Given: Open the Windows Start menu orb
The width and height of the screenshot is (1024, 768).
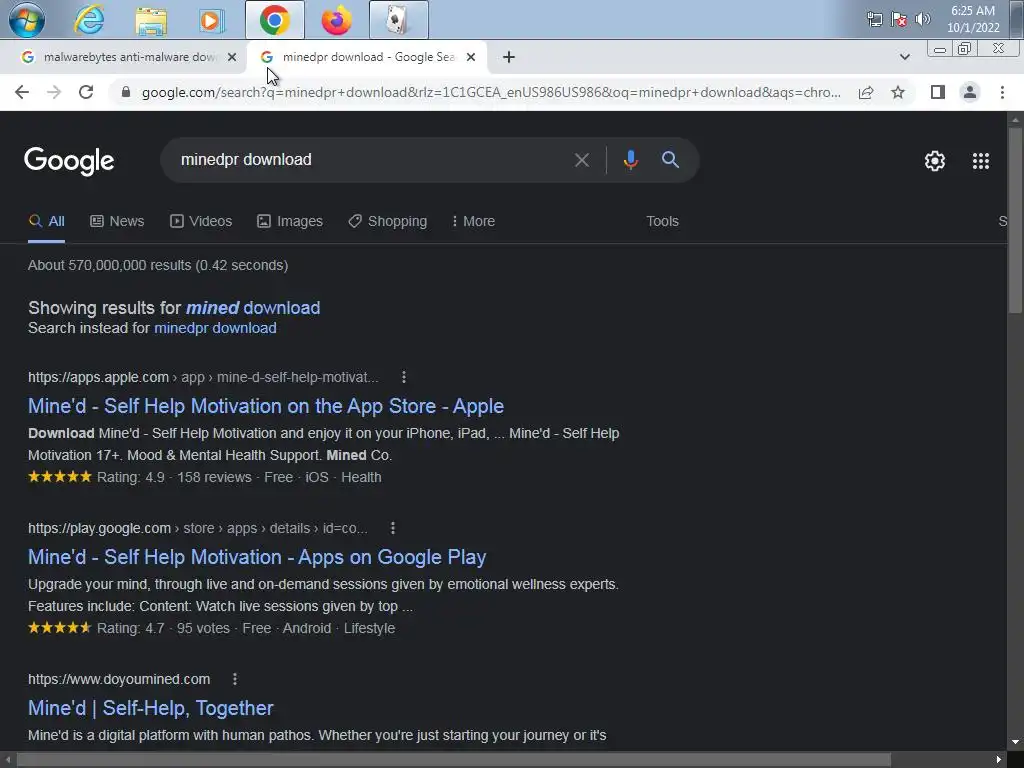Looking at the screenshot, I should tap(27, 20).
